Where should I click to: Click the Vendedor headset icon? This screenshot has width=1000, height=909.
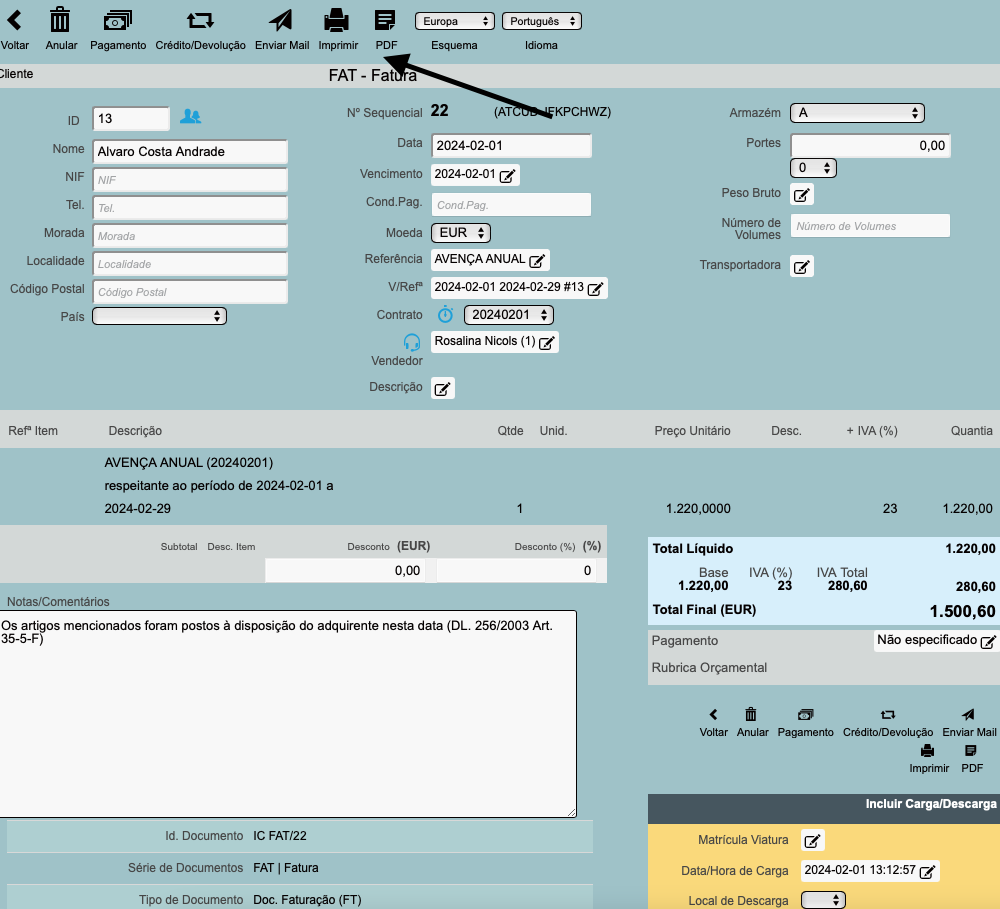pos(412,343)
